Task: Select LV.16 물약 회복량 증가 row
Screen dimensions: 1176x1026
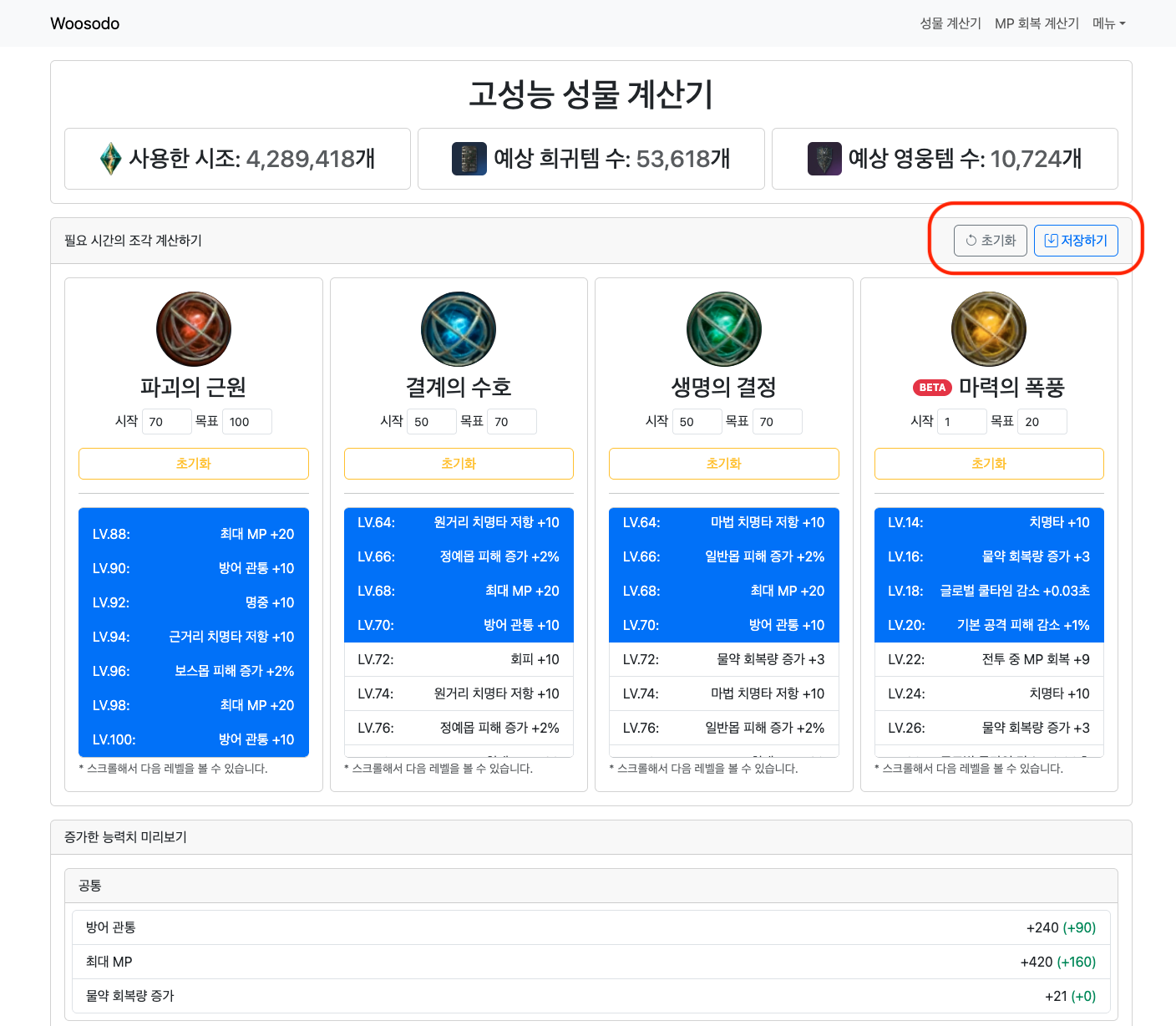Action: coord(989,556)
